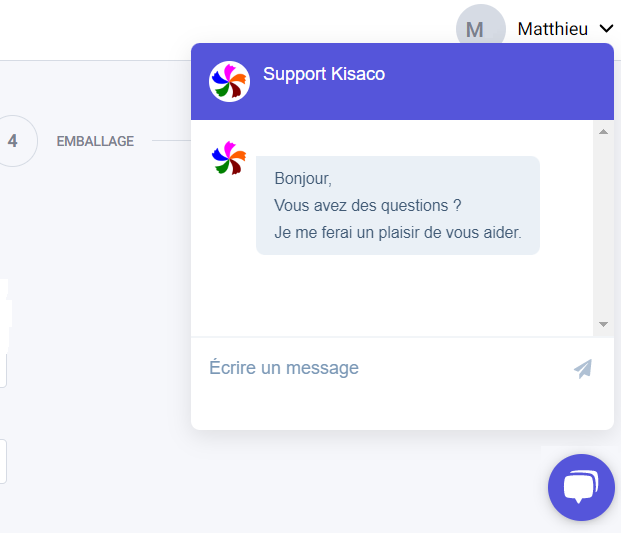The image size is (621, 533).
Task: Open the Matthieu account menu
Action: click(x=552, y=29)
